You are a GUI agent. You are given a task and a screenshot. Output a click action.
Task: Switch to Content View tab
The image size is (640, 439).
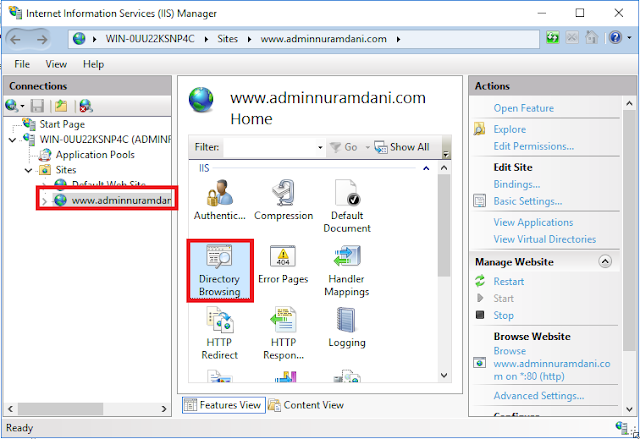click(306, 405)
